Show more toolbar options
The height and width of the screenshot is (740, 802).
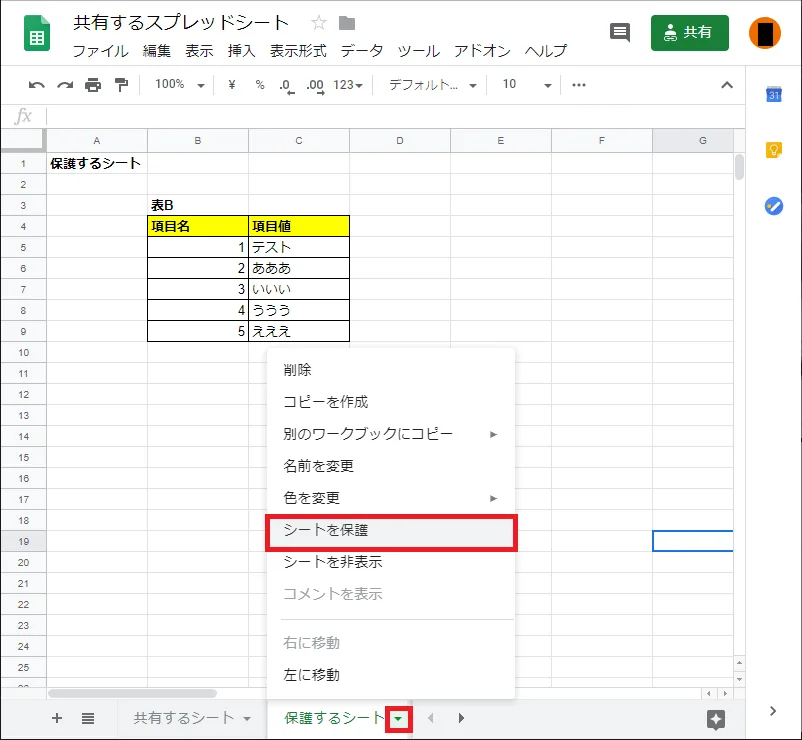click(578, 85)
